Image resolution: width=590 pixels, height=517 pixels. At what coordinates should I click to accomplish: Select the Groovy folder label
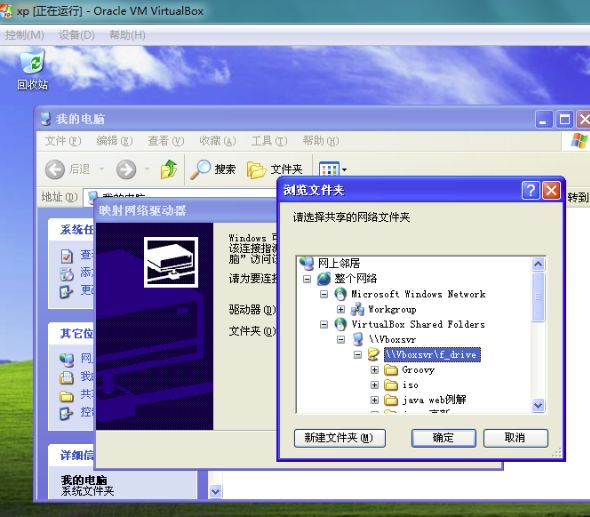418,370
